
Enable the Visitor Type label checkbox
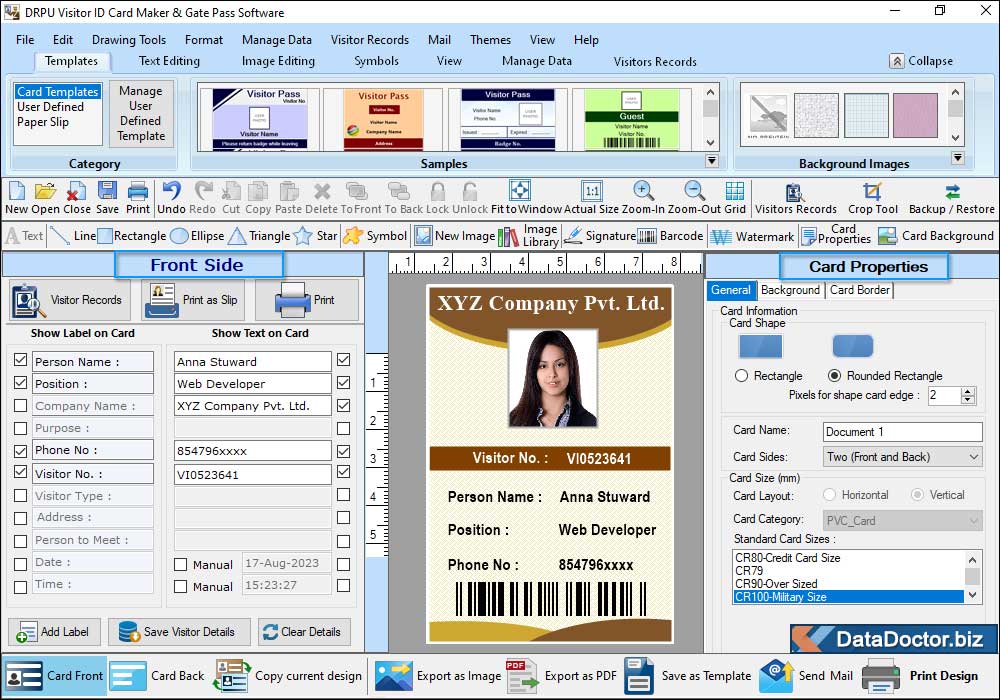(20, 495)
